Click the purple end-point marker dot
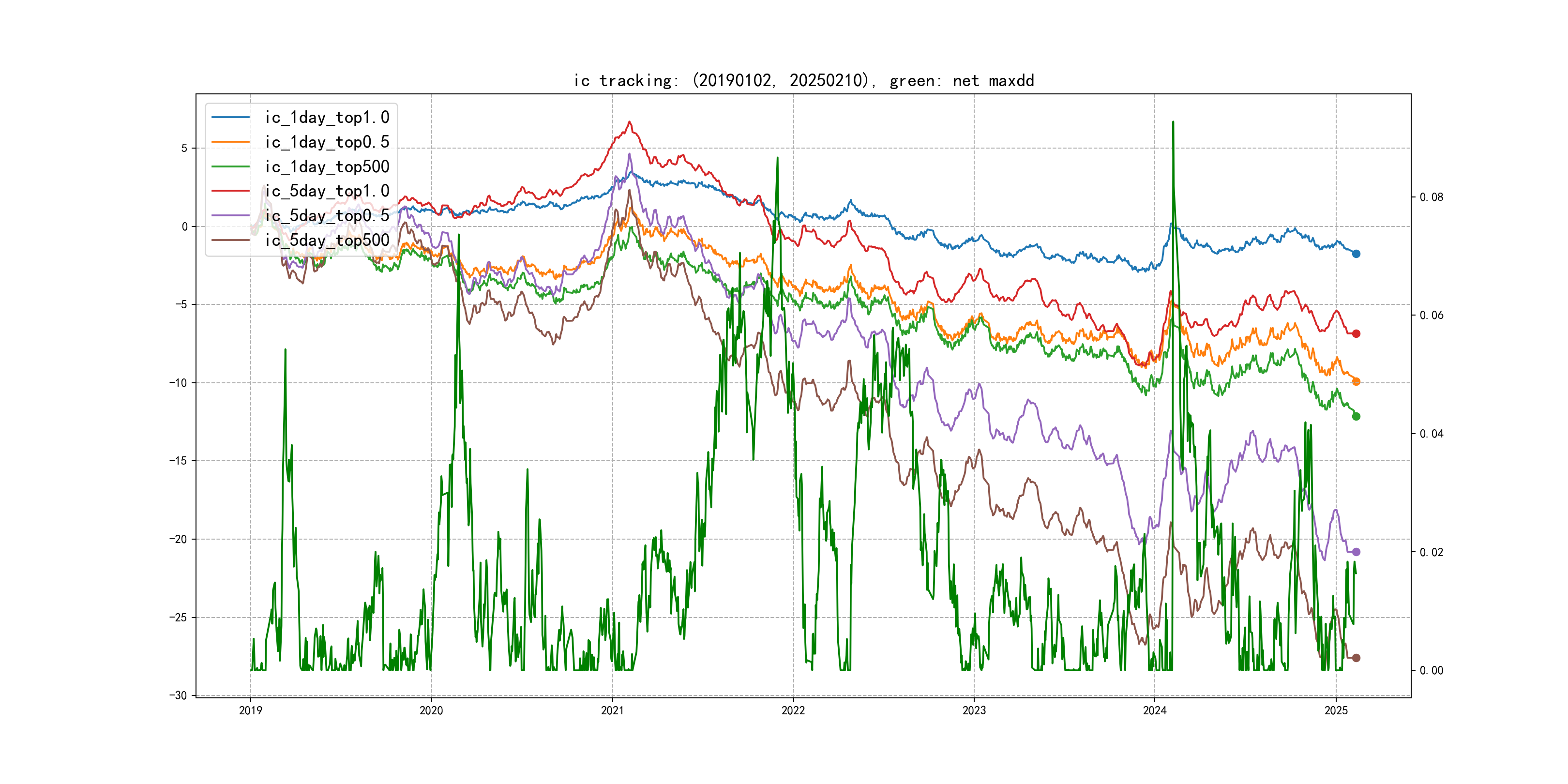 click(x=1356, y=552)
